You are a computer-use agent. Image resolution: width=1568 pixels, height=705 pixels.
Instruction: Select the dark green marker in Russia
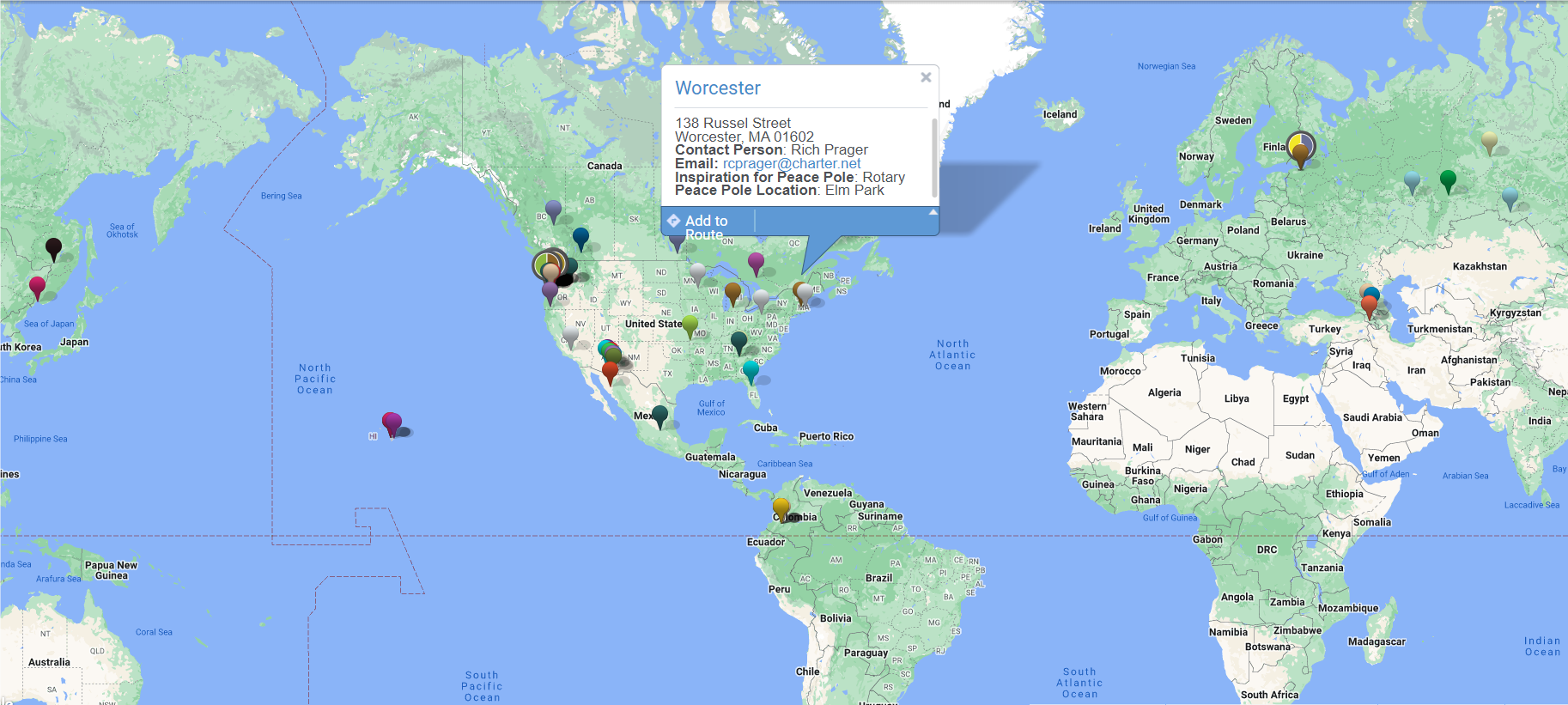click(1448, 179)
